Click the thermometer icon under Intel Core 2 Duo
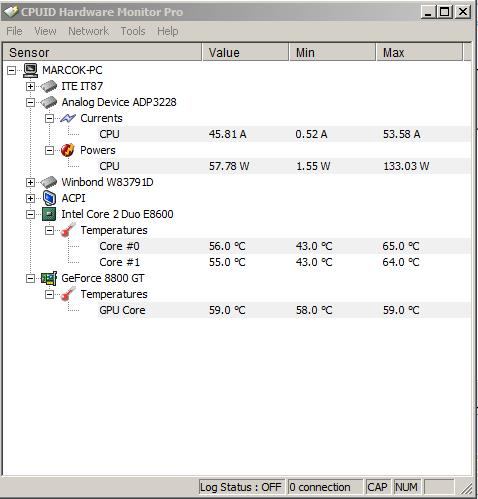 pyautogui.click(x=68, y=230)
